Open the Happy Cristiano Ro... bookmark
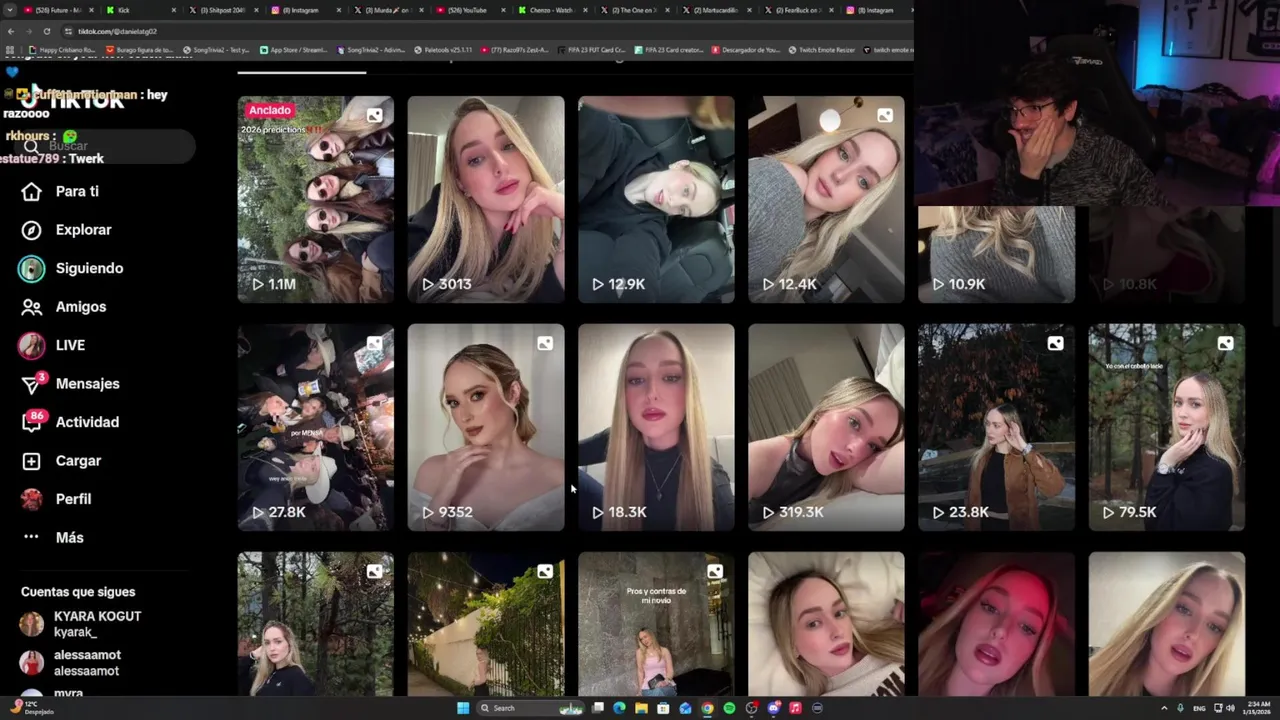 (62, 50)
